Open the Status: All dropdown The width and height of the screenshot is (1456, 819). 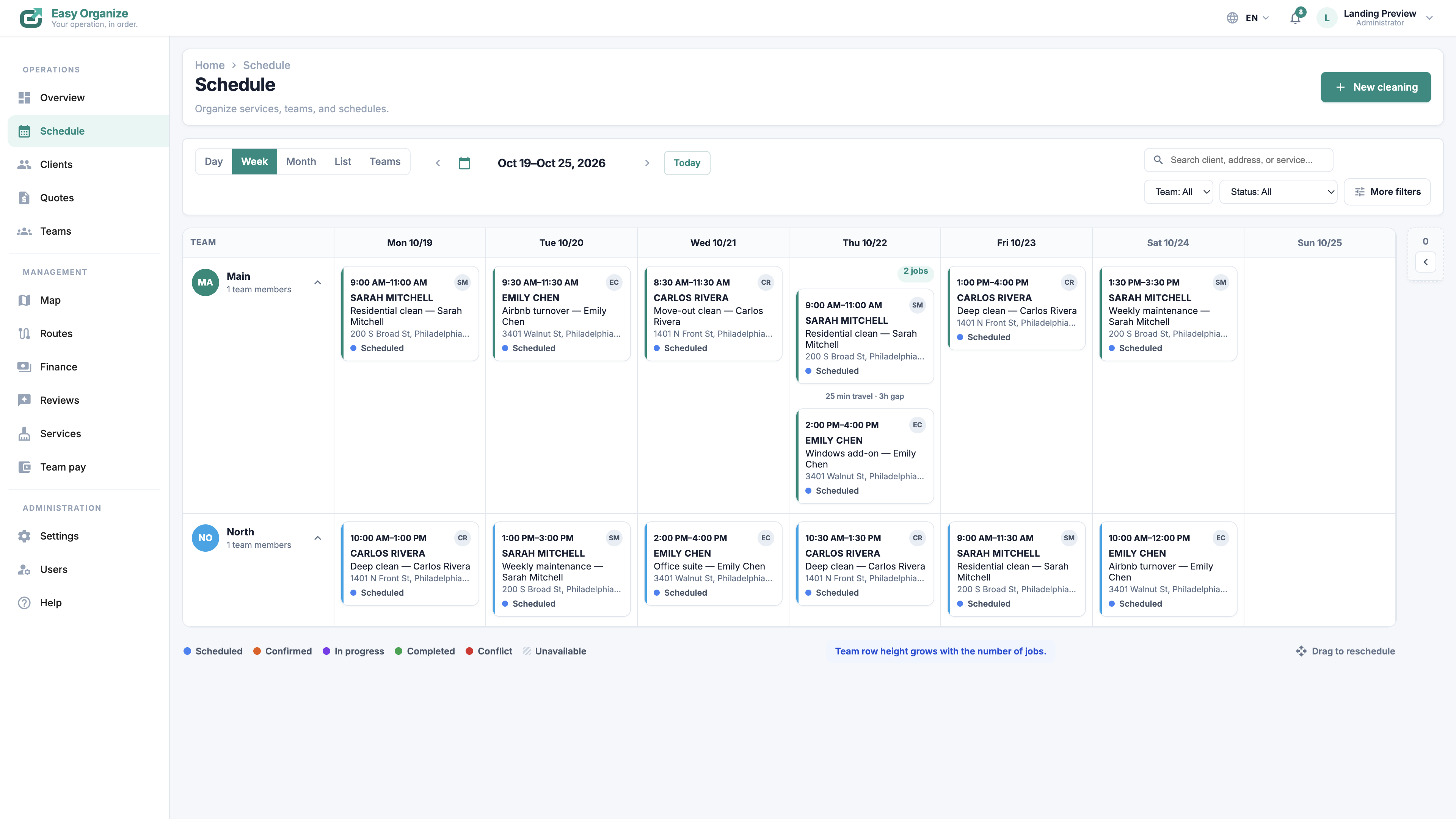click(x=1278, y=191)
